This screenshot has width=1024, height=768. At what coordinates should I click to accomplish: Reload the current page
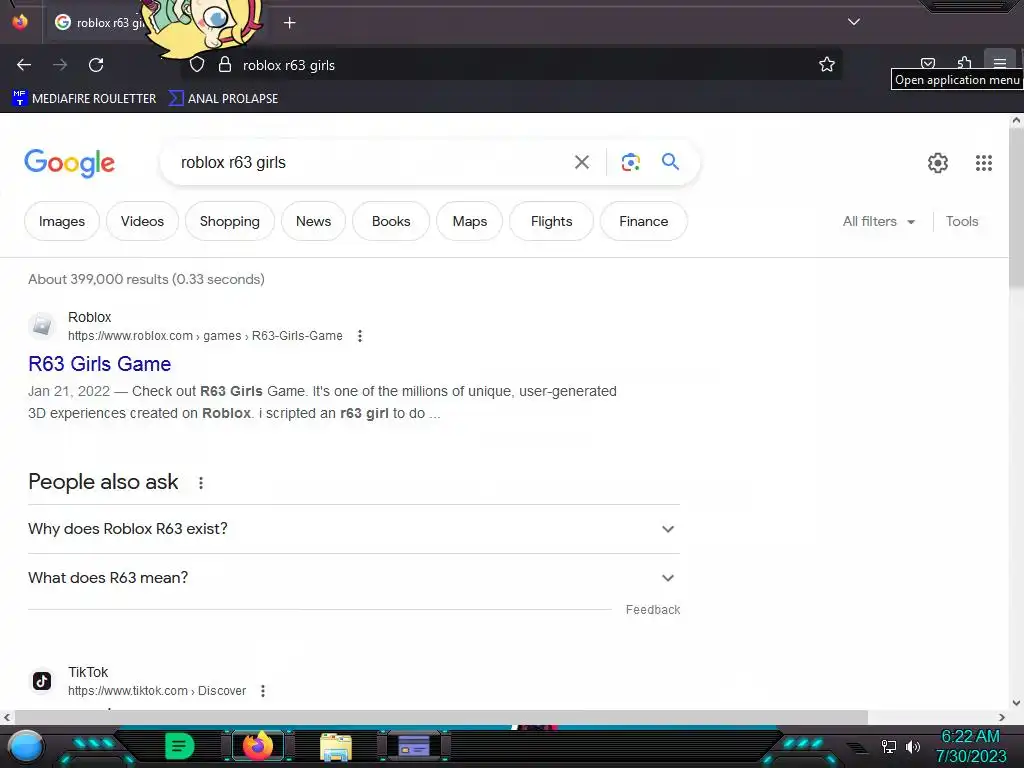96,65
